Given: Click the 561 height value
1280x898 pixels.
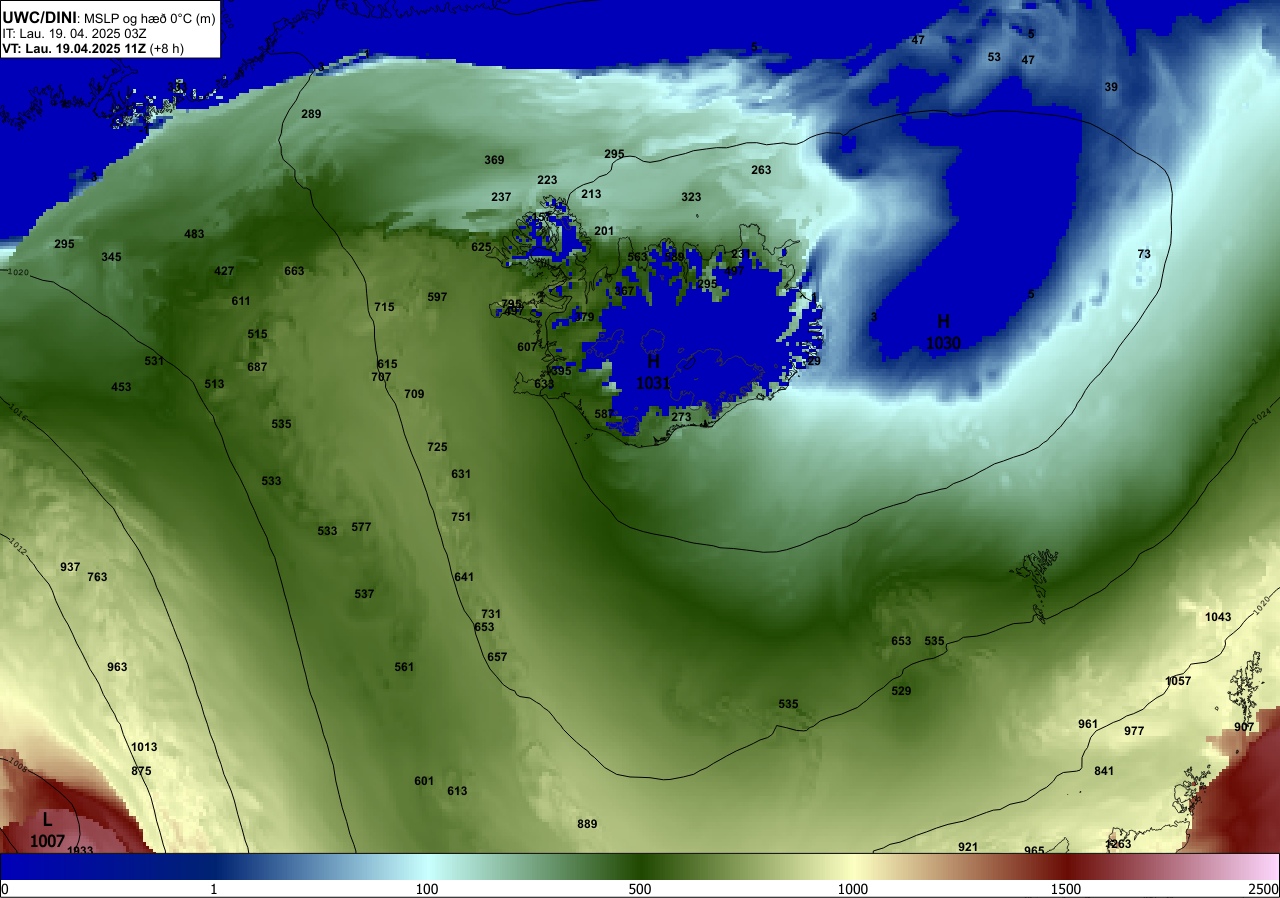Looking at the screenshot, I should (404, 667).
